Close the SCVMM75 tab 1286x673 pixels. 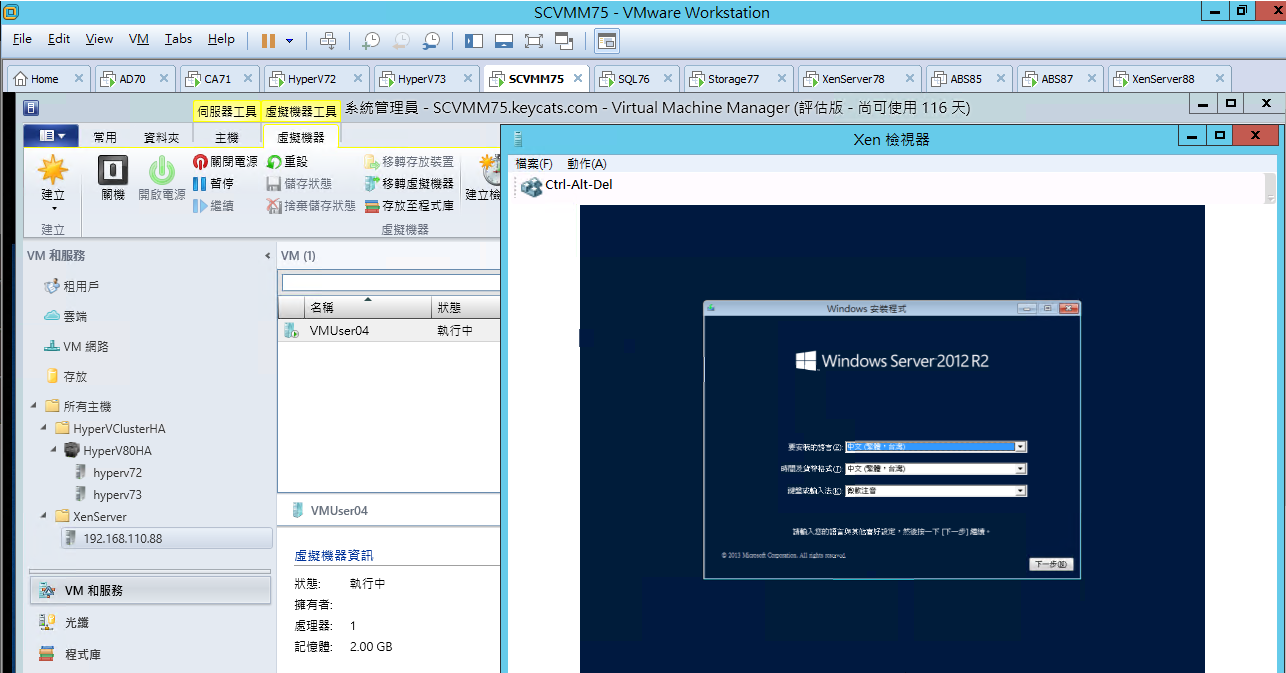579,79
